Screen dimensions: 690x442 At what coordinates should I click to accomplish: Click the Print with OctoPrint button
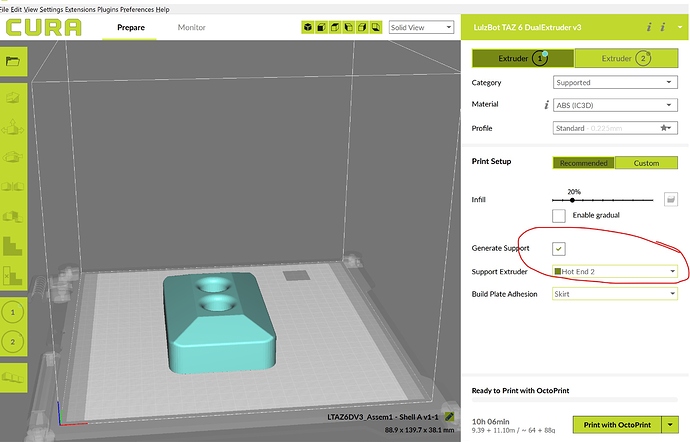click(617, 425)
